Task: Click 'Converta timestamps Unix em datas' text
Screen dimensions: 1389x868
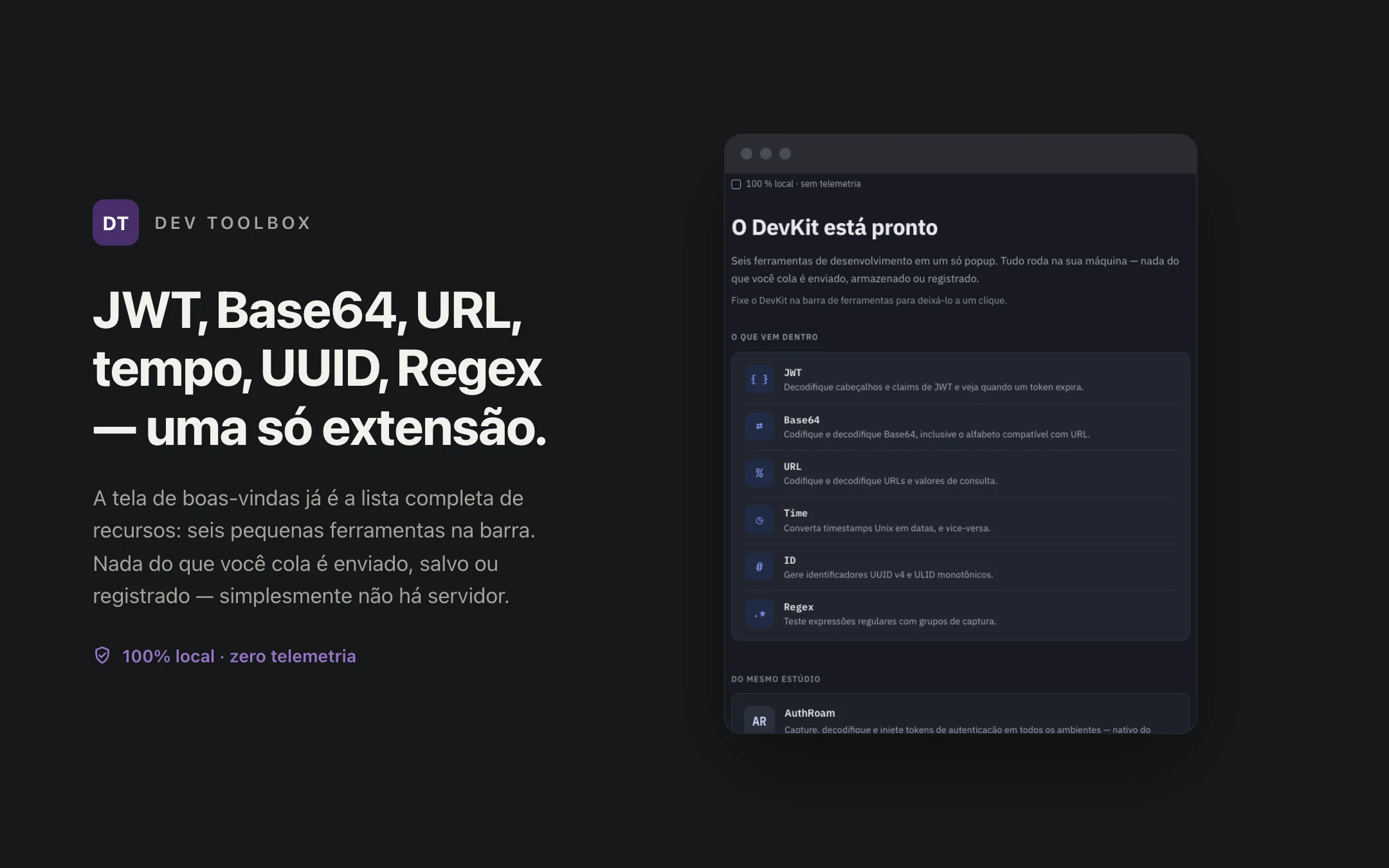Action: click(887, 528)
